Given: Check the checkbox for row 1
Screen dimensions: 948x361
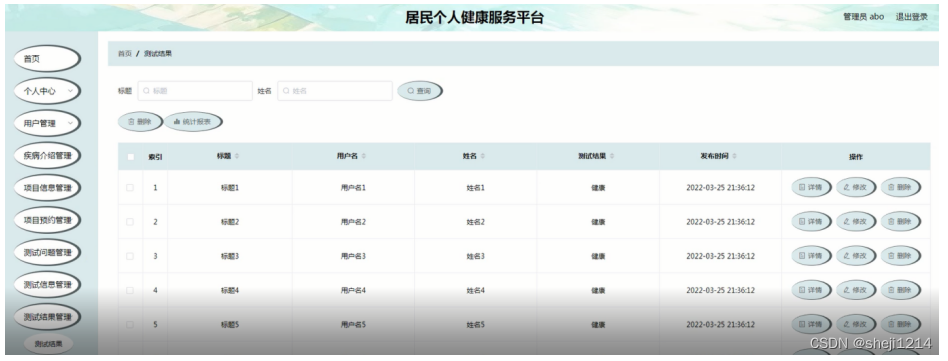Looking at the screenshot, I should coord(130,187).
